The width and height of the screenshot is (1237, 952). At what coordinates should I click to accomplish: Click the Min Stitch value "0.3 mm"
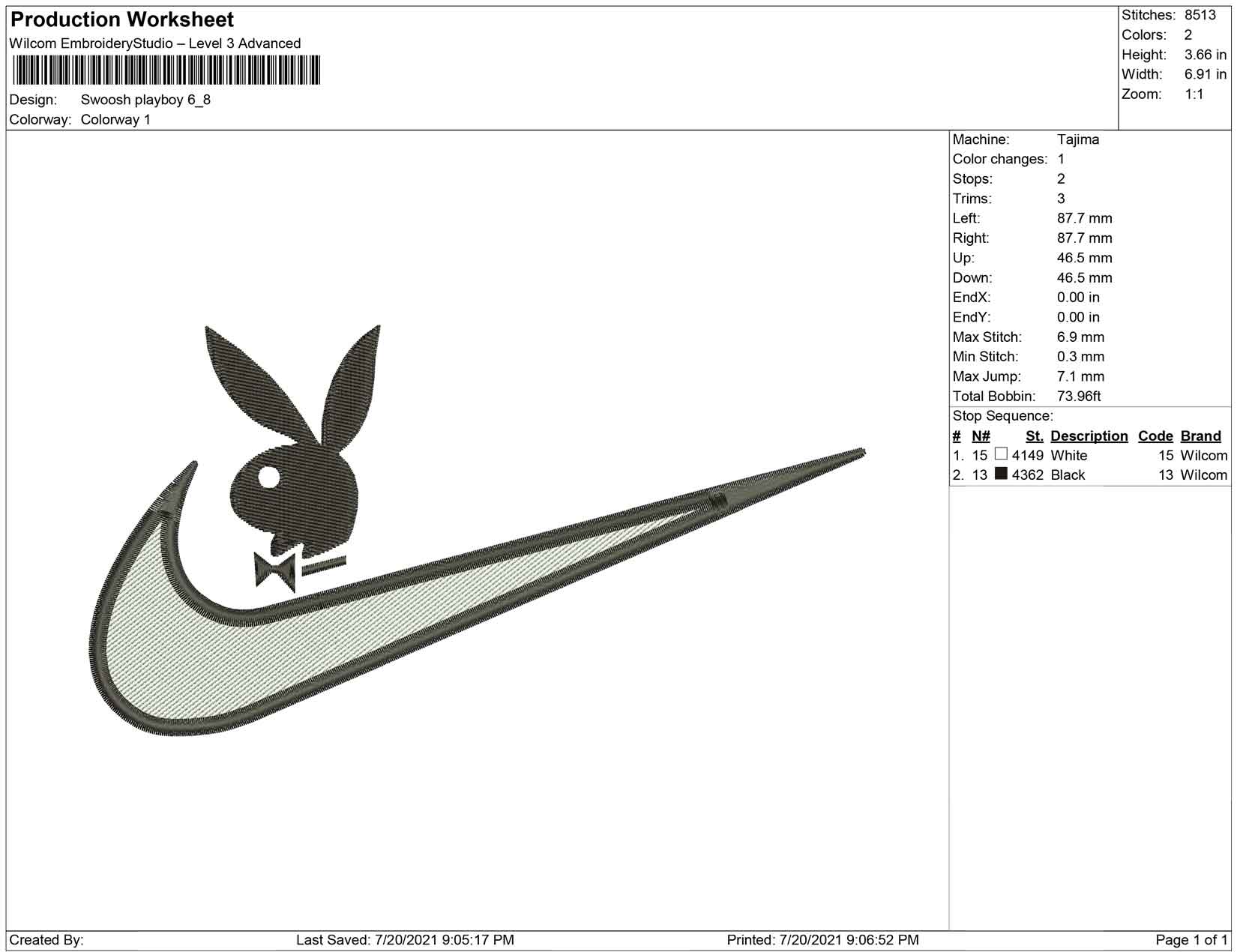[x=1081, y=357]
